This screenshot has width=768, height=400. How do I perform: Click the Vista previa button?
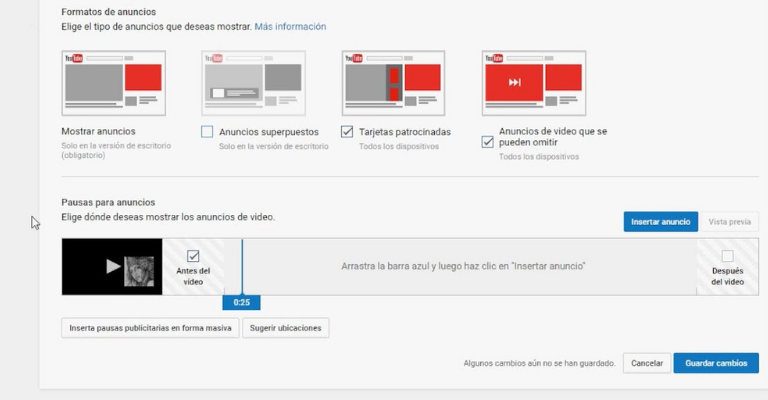pos(729,222)
